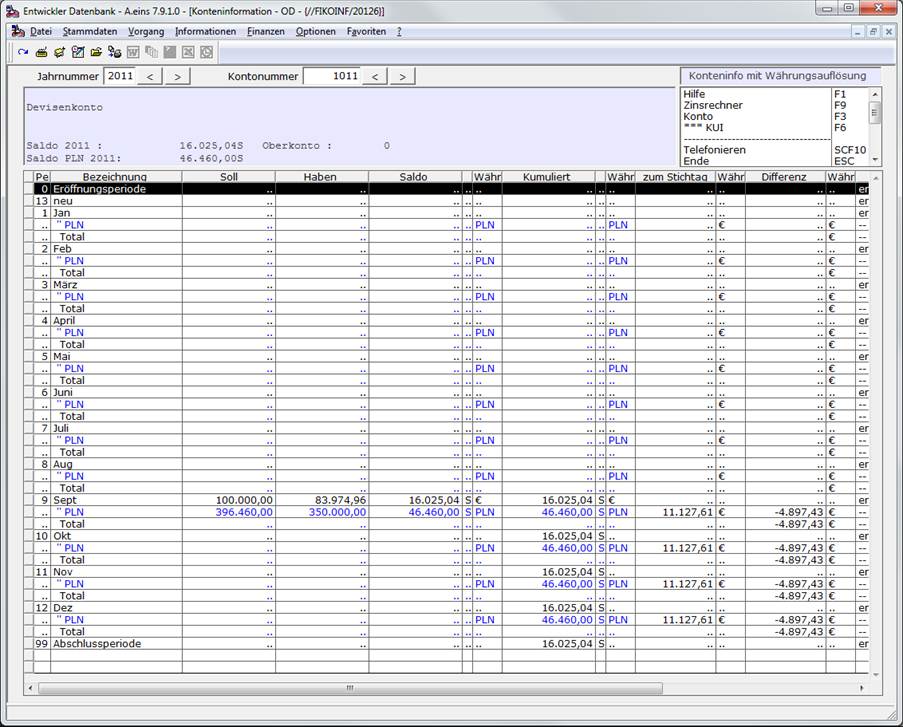Go to next year with Jahrnummer arrow
The height and width of the screenshot is (727, 903).
[x=177, y=76]
